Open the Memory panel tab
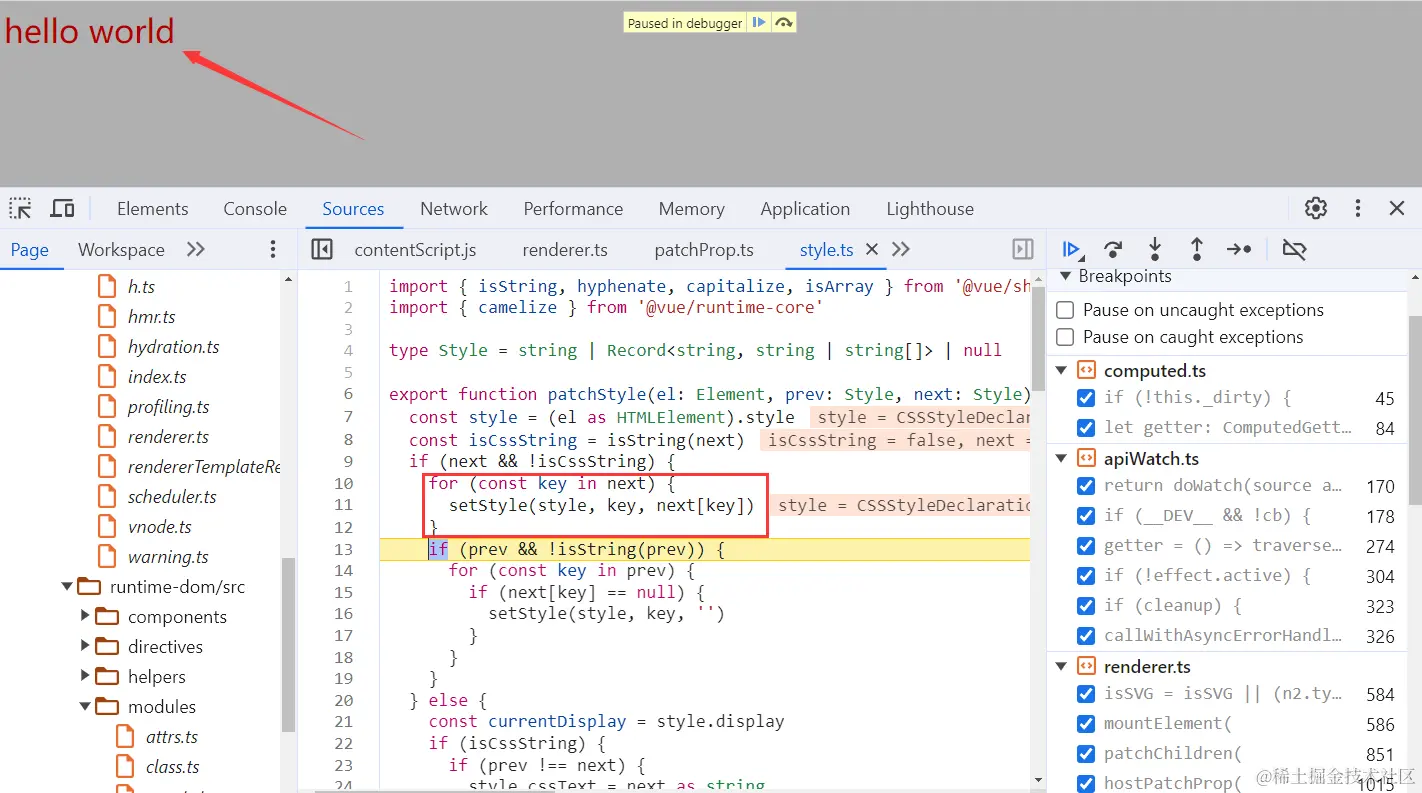The image size is (1422, 793). [691, 208]
